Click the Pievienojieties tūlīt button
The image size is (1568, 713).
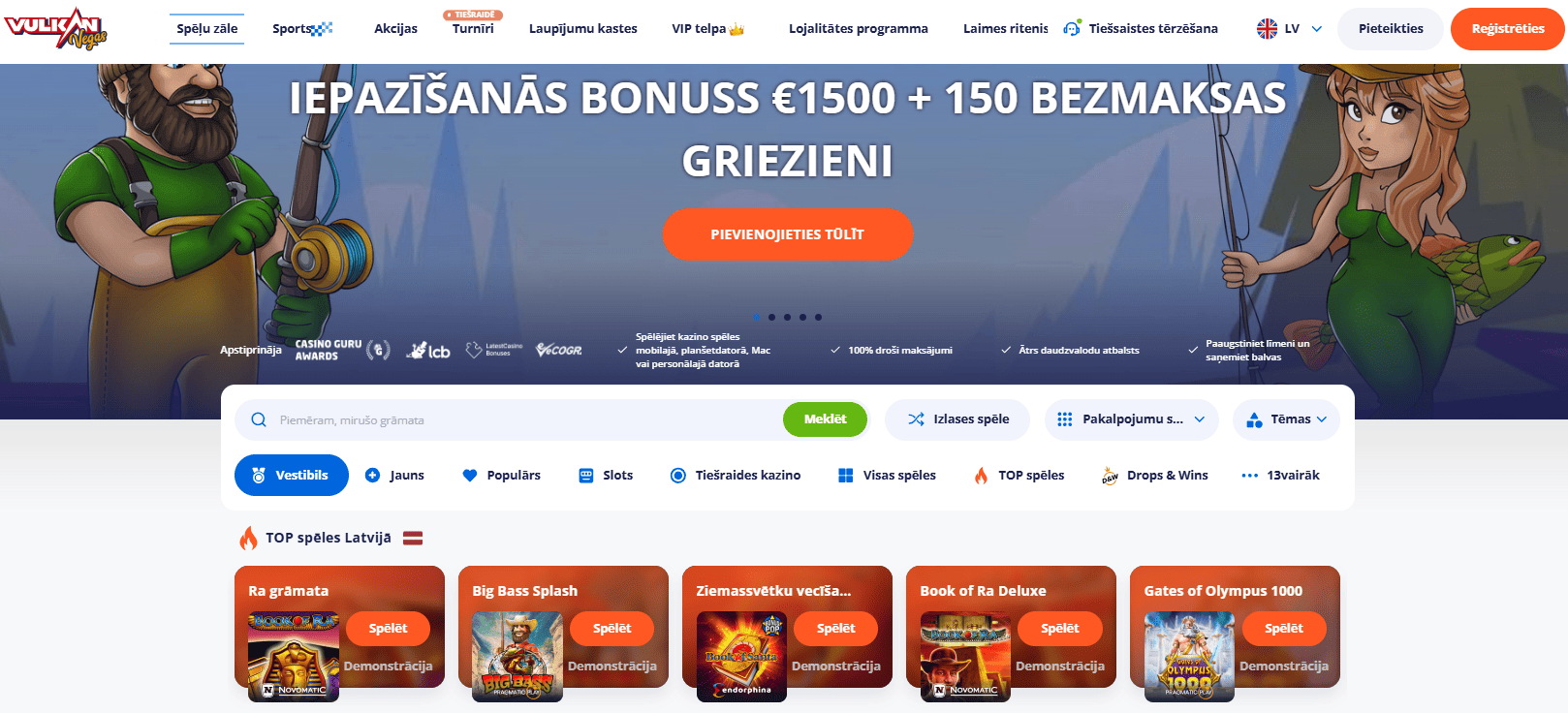point(787,234)
